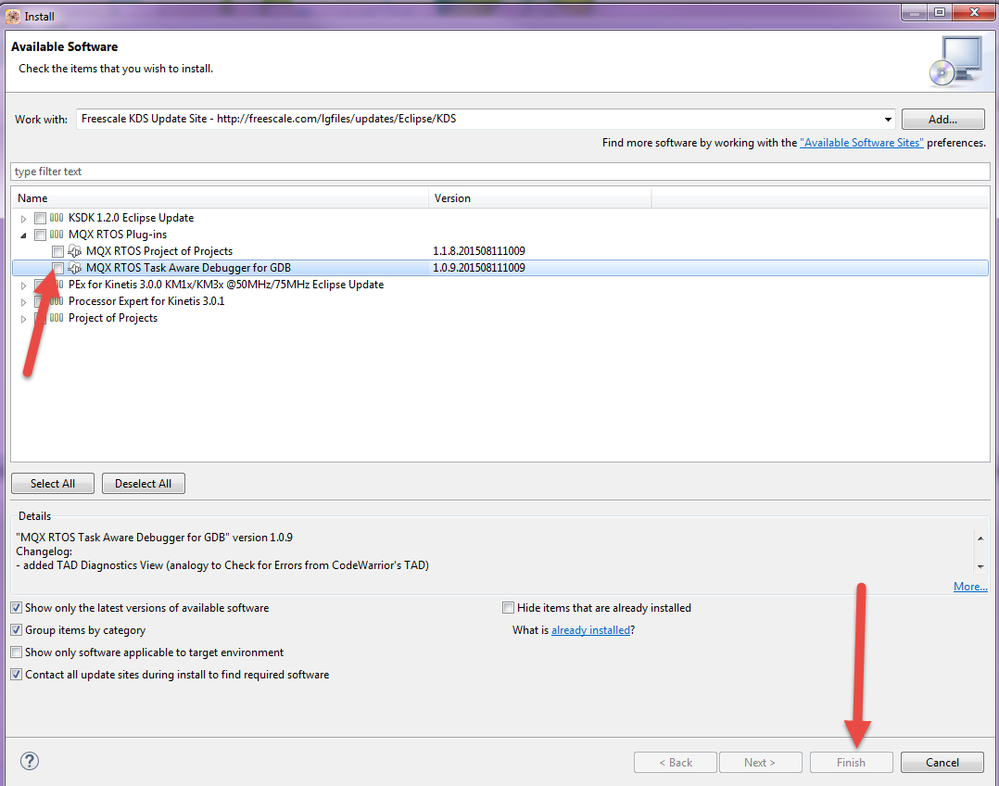Click the help question mark icon
Image resolution: width=999 pixels, height=786 pixels.
pos(29,761)
